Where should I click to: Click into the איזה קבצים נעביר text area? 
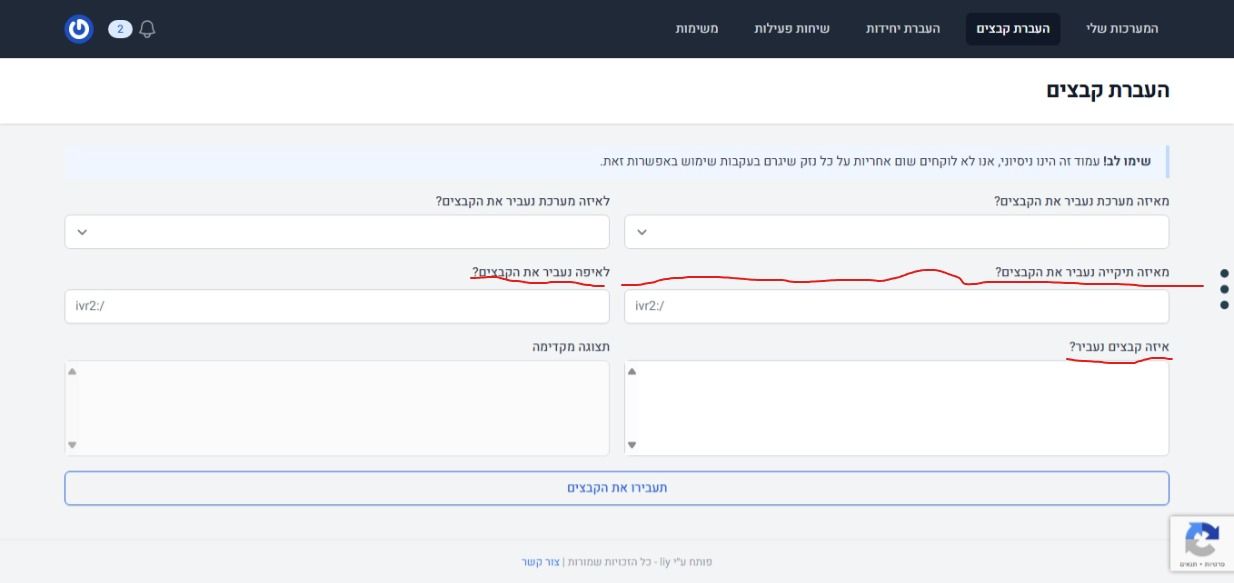[896, 408]
